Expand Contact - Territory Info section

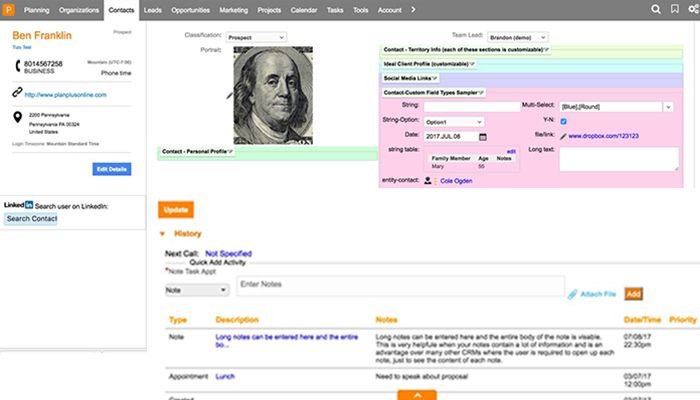point(466,50)
